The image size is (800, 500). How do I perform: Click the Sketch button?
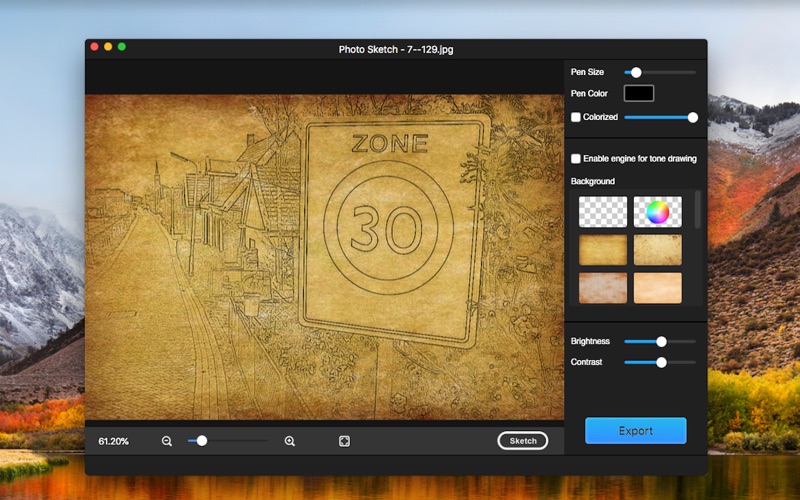522,441
